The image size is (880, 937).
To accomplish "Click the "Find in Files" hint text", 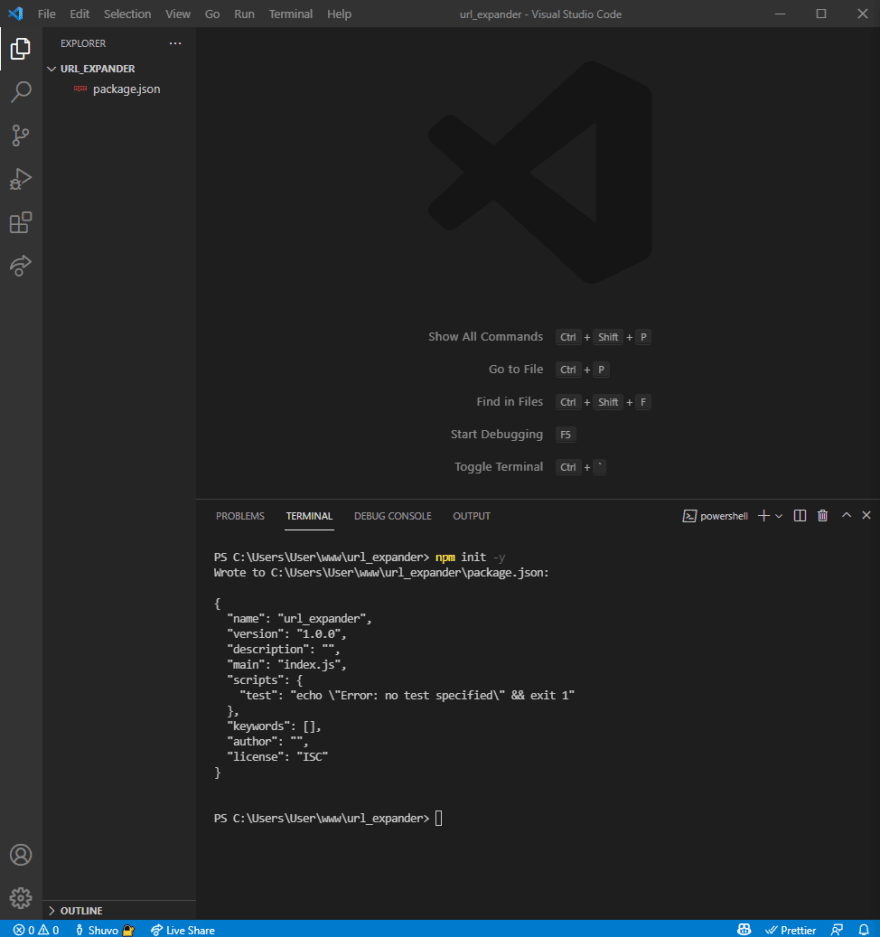I will tap(510, 402).
